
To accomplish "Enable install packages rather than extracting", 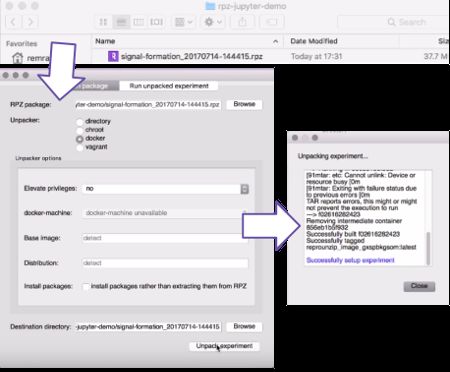I will pyautogui.click(x=86, y=287).
